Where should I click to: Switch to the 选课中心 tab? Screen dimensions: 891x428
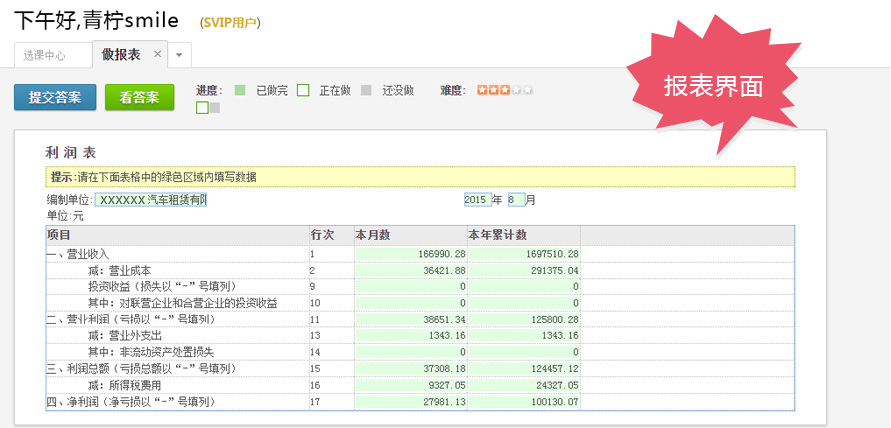pyautogui.click(x=53, y=55)
